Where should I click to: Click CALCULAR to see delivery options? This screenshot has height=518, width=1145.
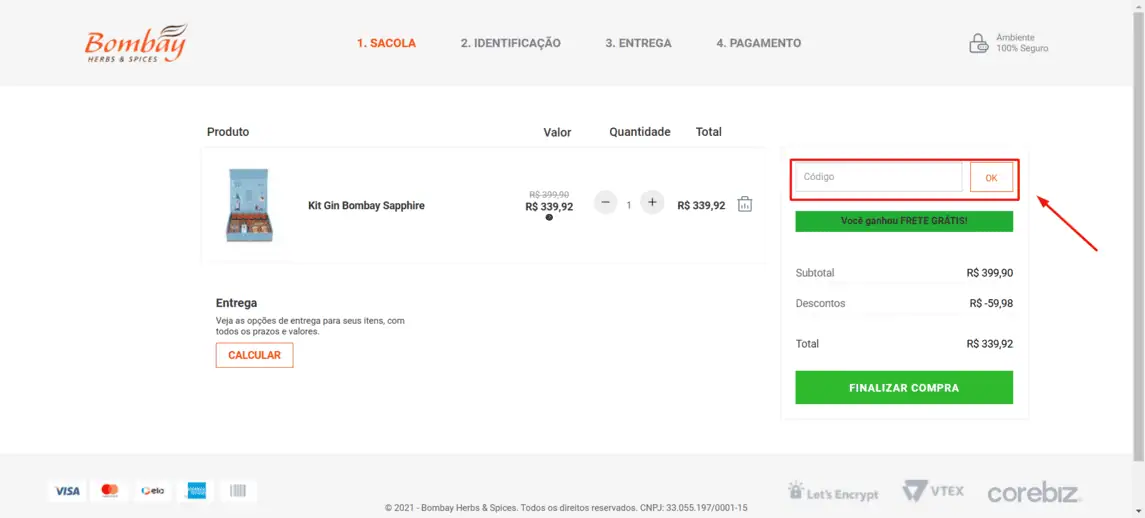(x=254, y=355)
